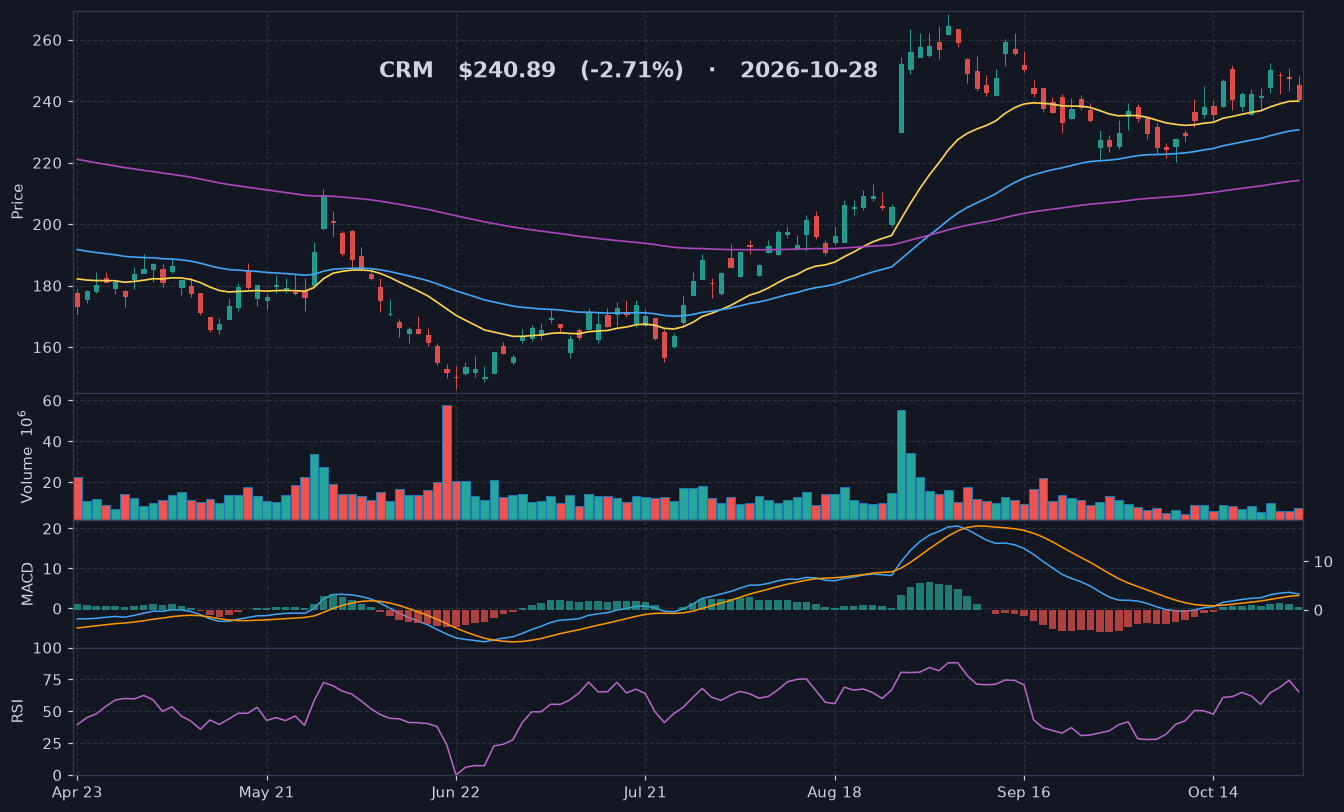Screen dimensions: 1344x812
Task: Click the Oct 14 date axis label
Action: pos(1212,792)
